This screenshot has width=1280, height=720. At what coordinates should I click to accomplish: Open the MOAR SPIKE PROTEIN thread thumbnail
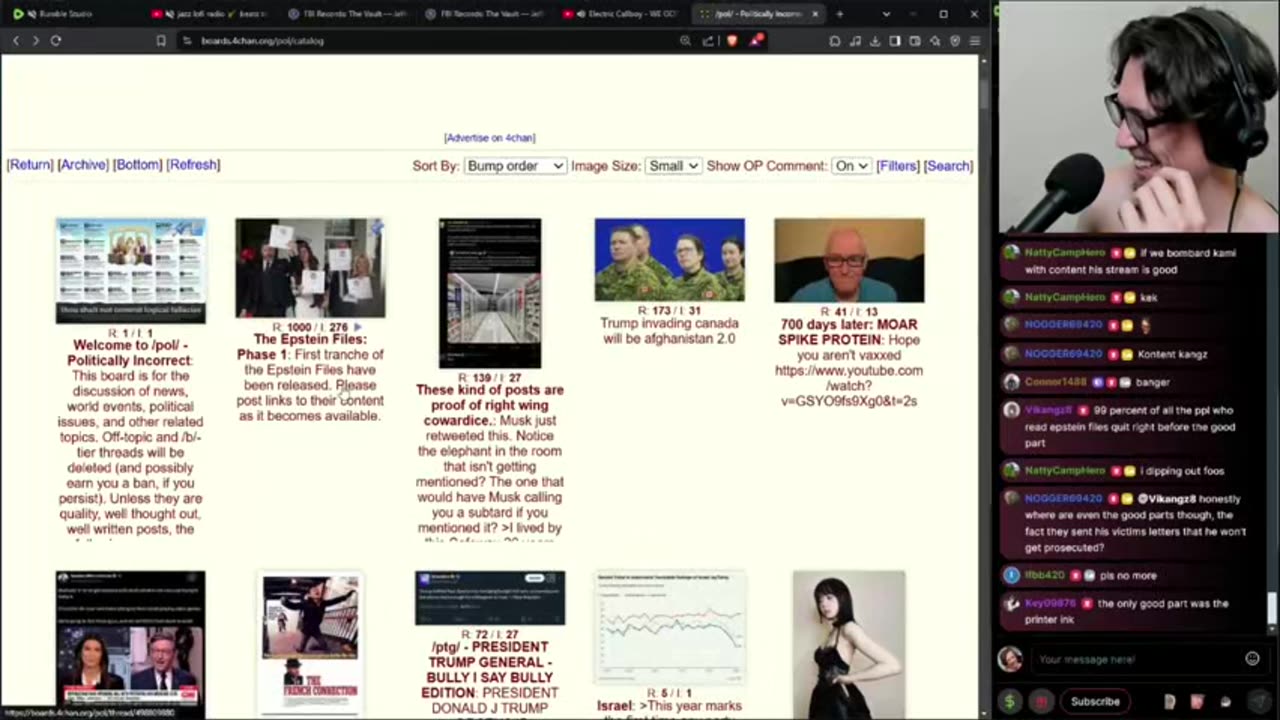(849, 260)
